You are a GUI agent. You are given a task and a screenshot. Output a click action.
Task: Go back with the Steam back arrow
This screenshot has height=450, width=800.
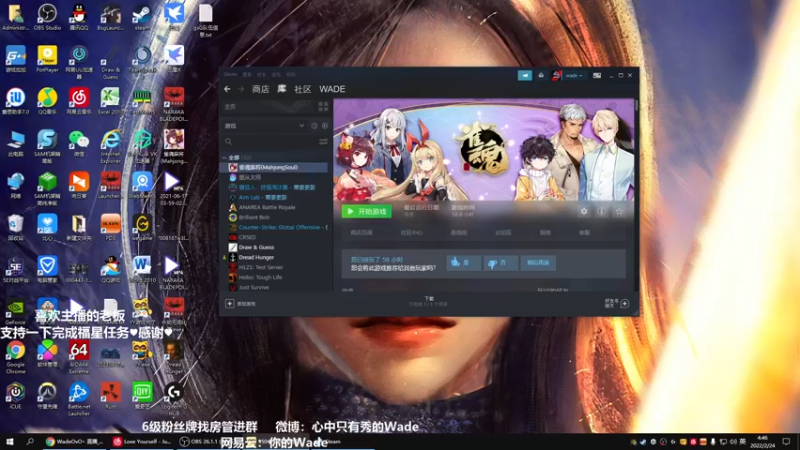pyautogui.click(x=227, y=89)
